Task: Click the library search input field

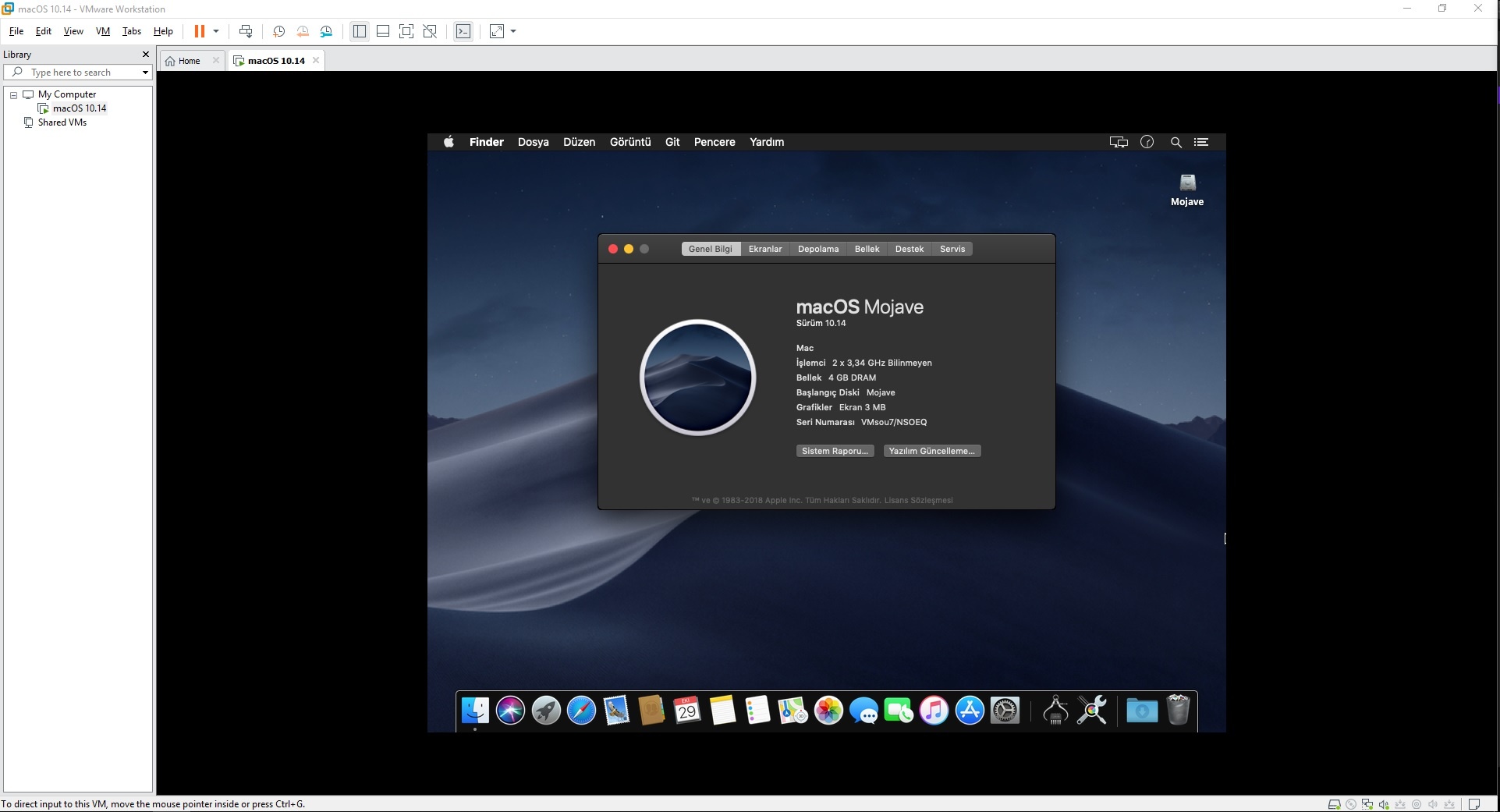Action: click(x=78, y=73)
